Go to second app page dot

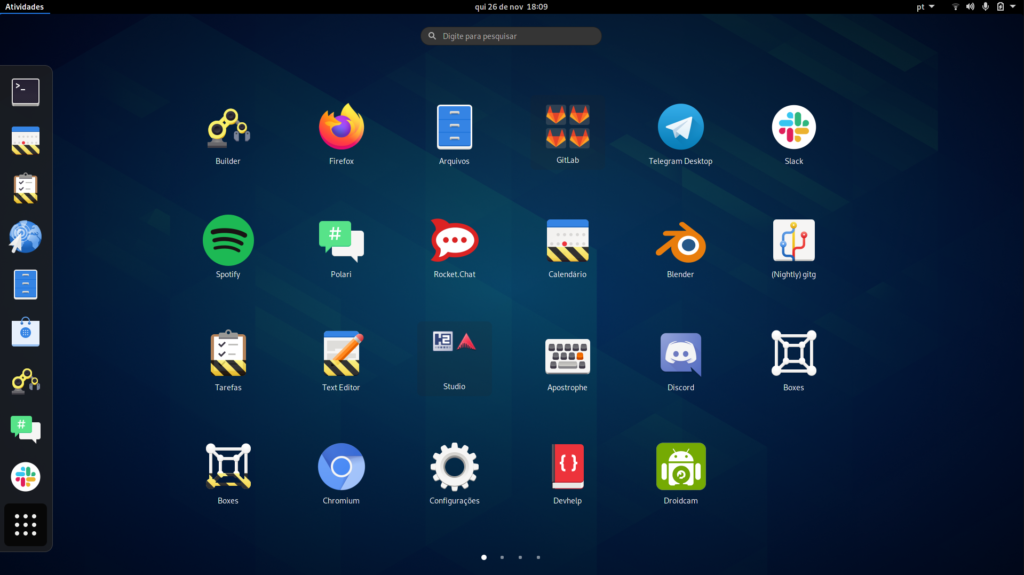coord(502,557)
